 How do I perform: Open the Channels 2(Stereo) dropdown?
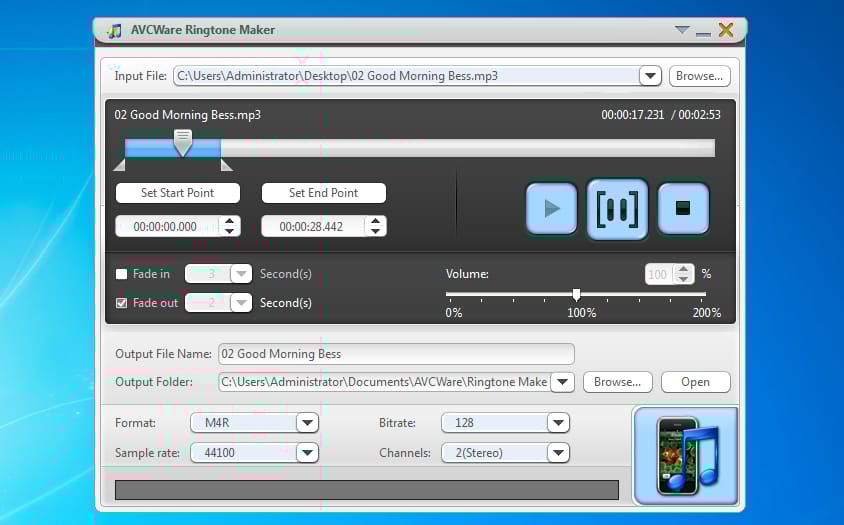[558, 453]
